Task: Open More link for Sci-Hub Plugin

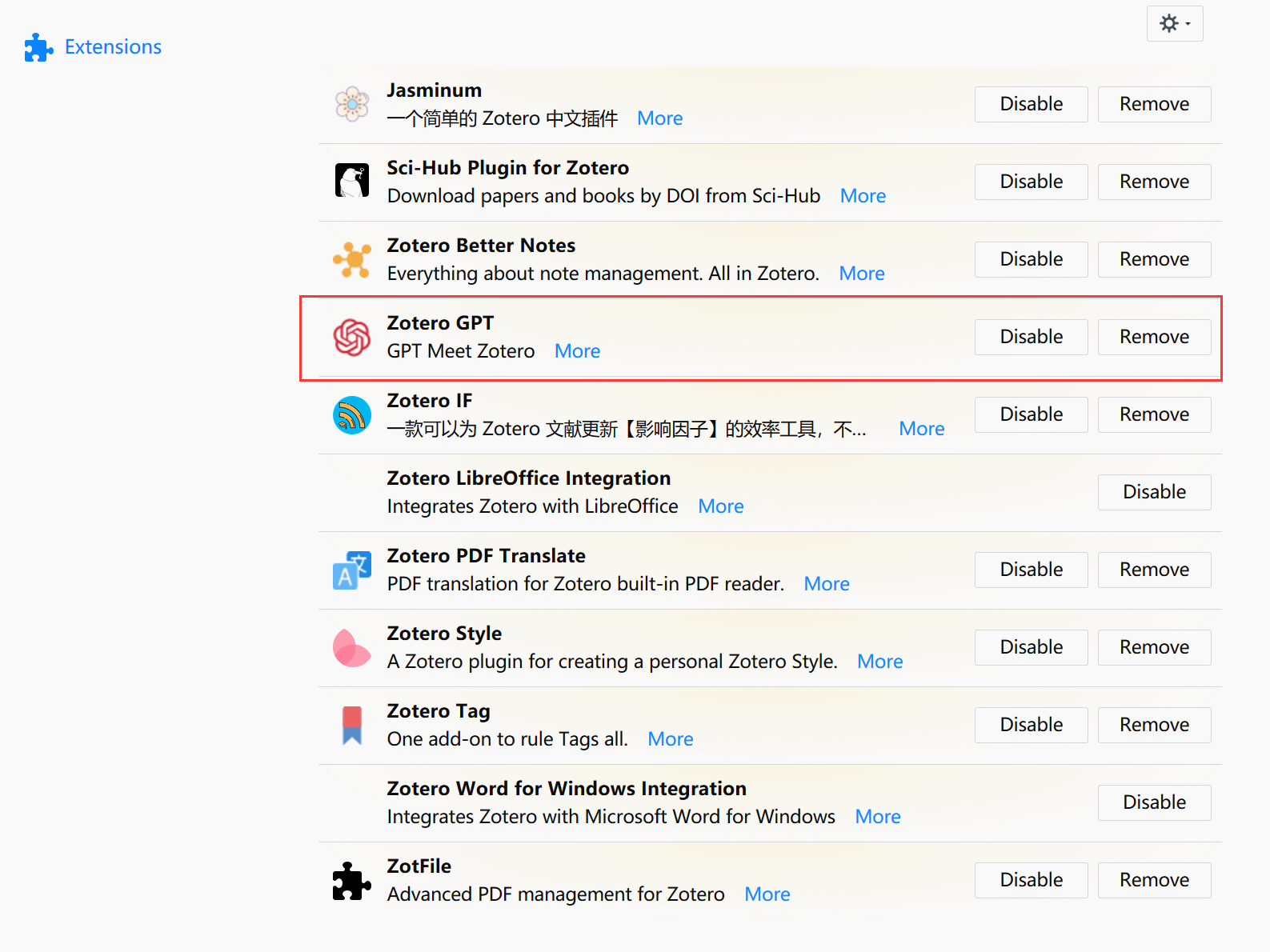Action: (x=863, y=196)
